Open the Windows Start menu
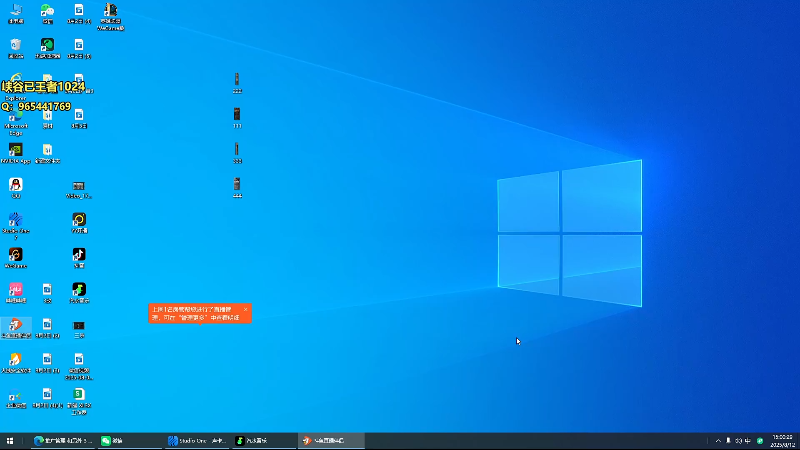 pos(10,441)
